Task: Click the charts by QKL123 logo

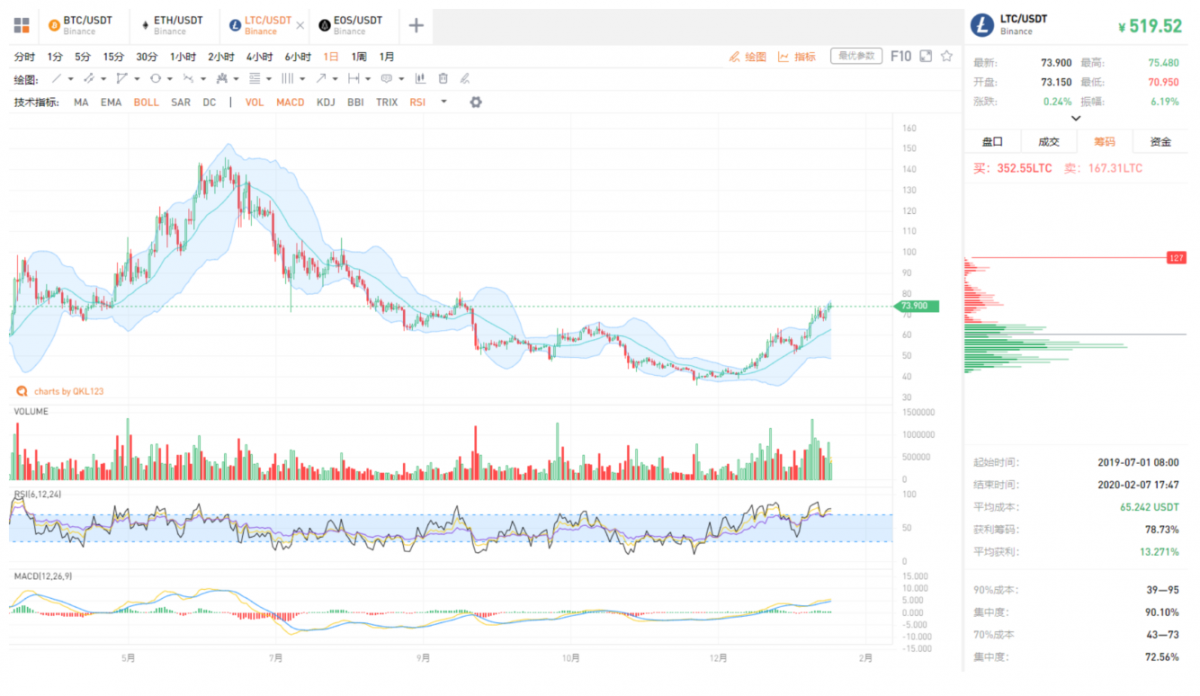Action: [x=59, y=391]
